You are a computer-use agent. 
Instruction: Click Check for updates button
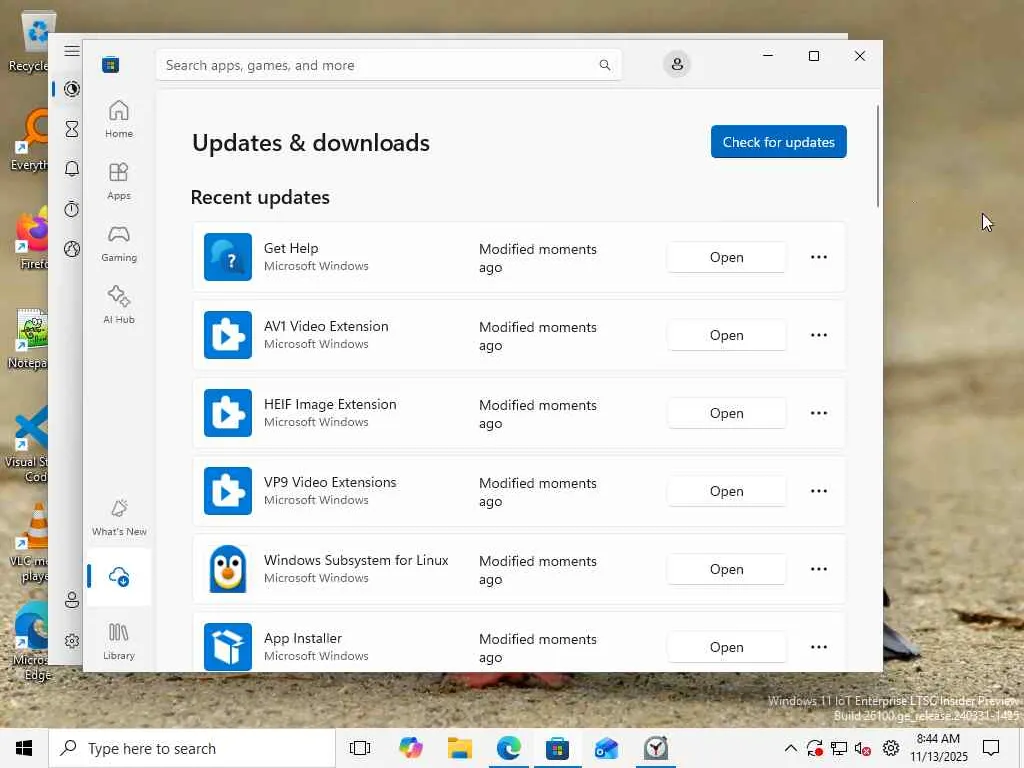coord(778,142)
